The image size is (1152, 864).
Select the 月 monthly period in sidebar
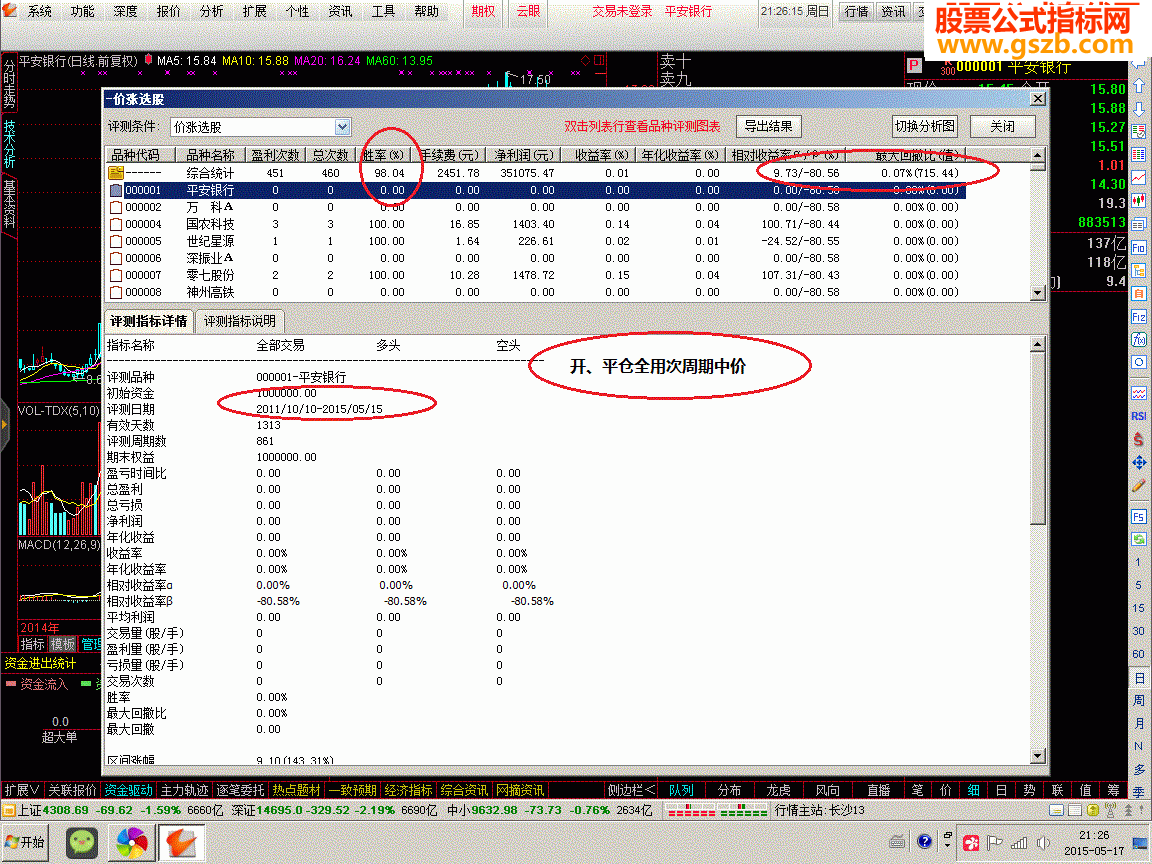click(x=1139, y=724)
